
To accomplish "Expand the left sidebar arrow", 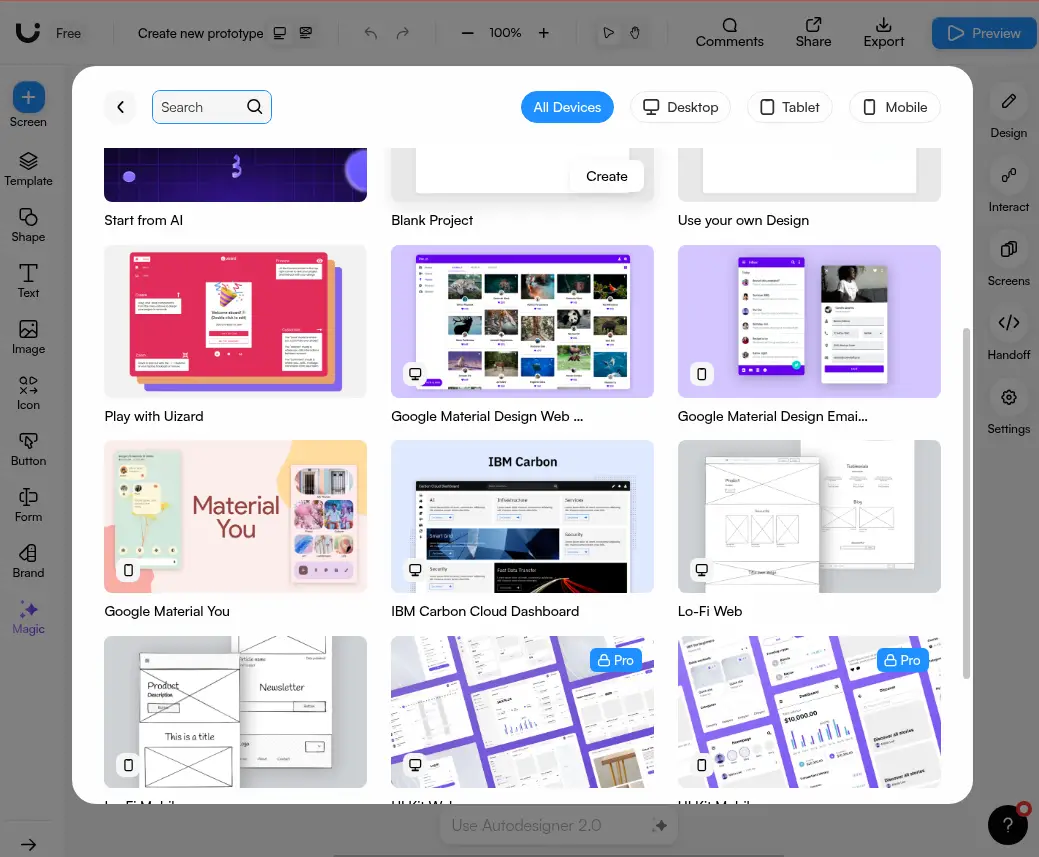I will [28, 845].
